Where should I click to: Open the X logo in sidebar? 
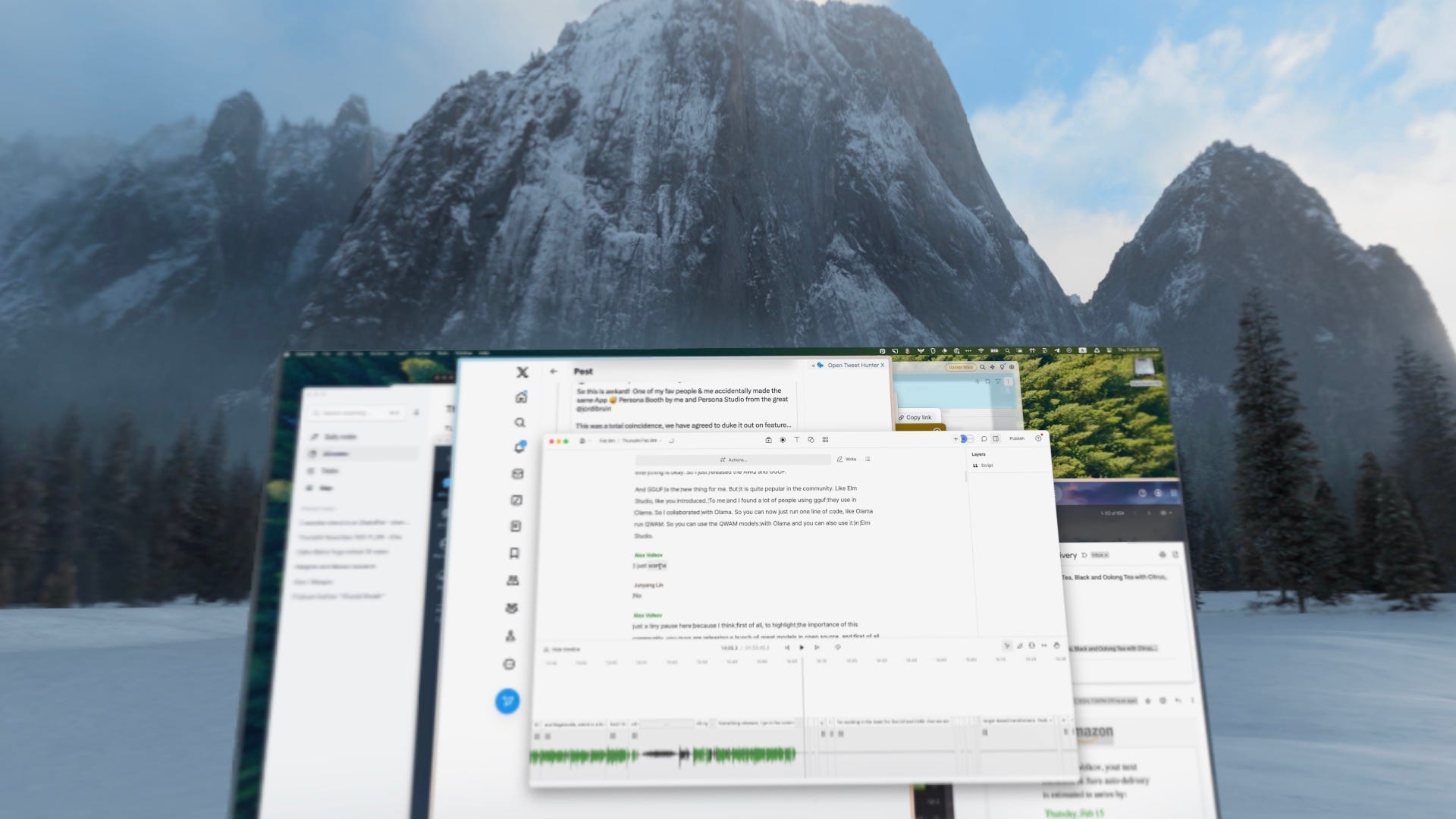tap(522, 372)
